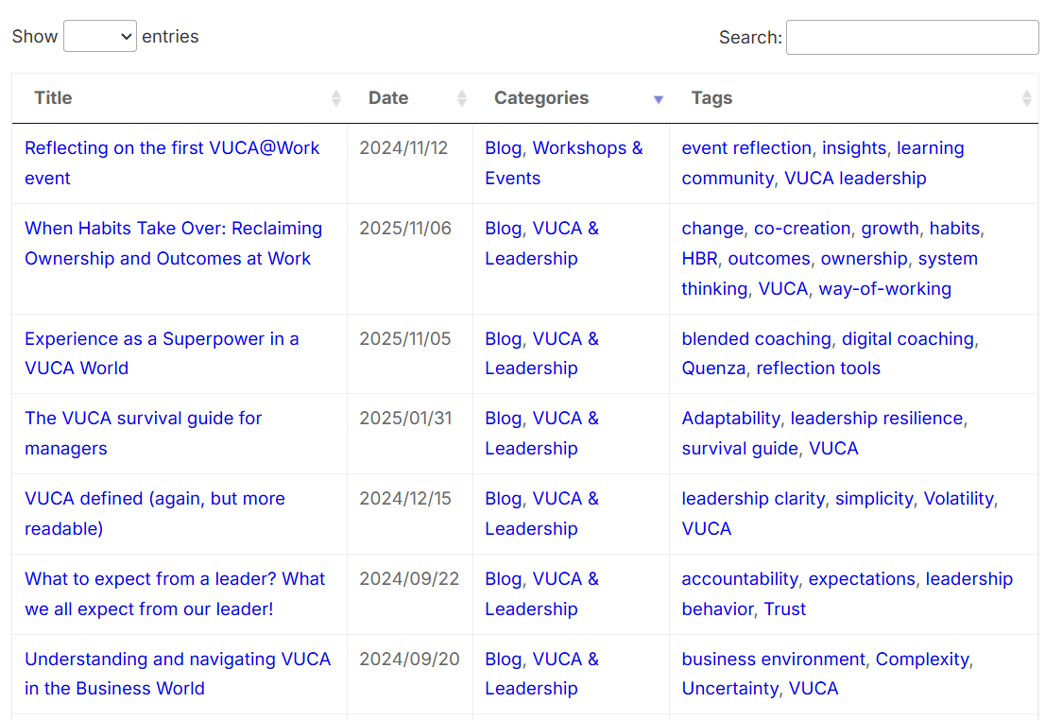Sort the table by the Title header
The width and height of the screenshot is (1045, 720).
pos(53,98)
